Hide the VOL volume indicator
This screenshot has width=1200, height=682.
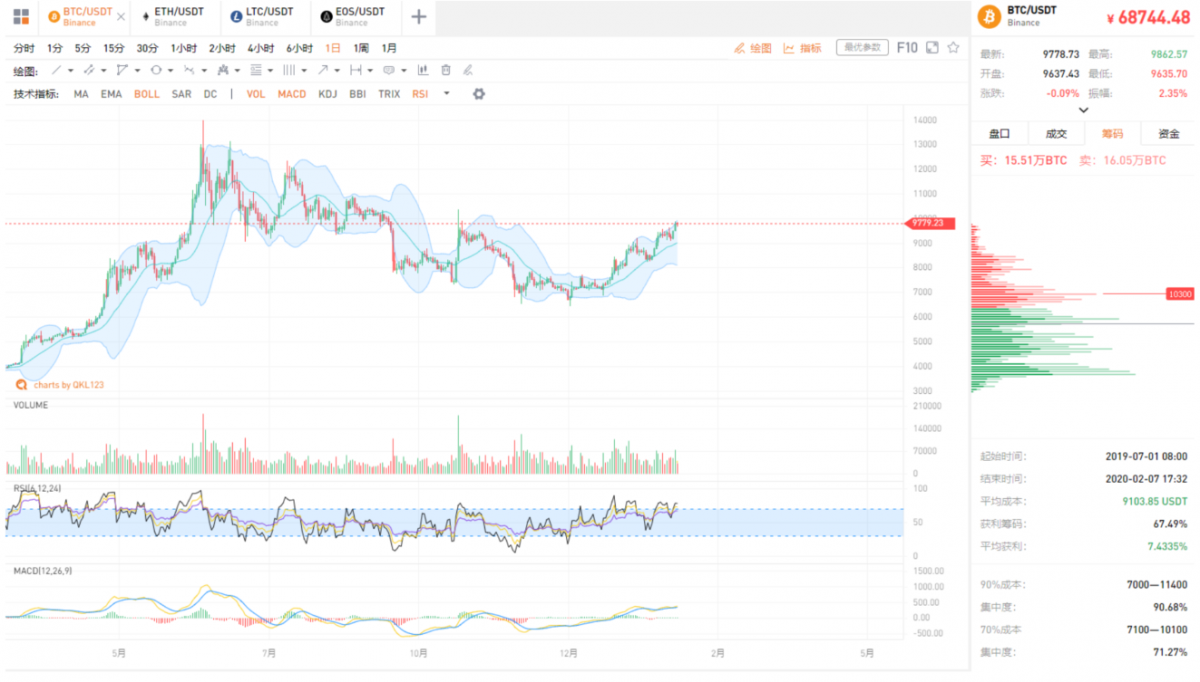(x=256, y=94)
